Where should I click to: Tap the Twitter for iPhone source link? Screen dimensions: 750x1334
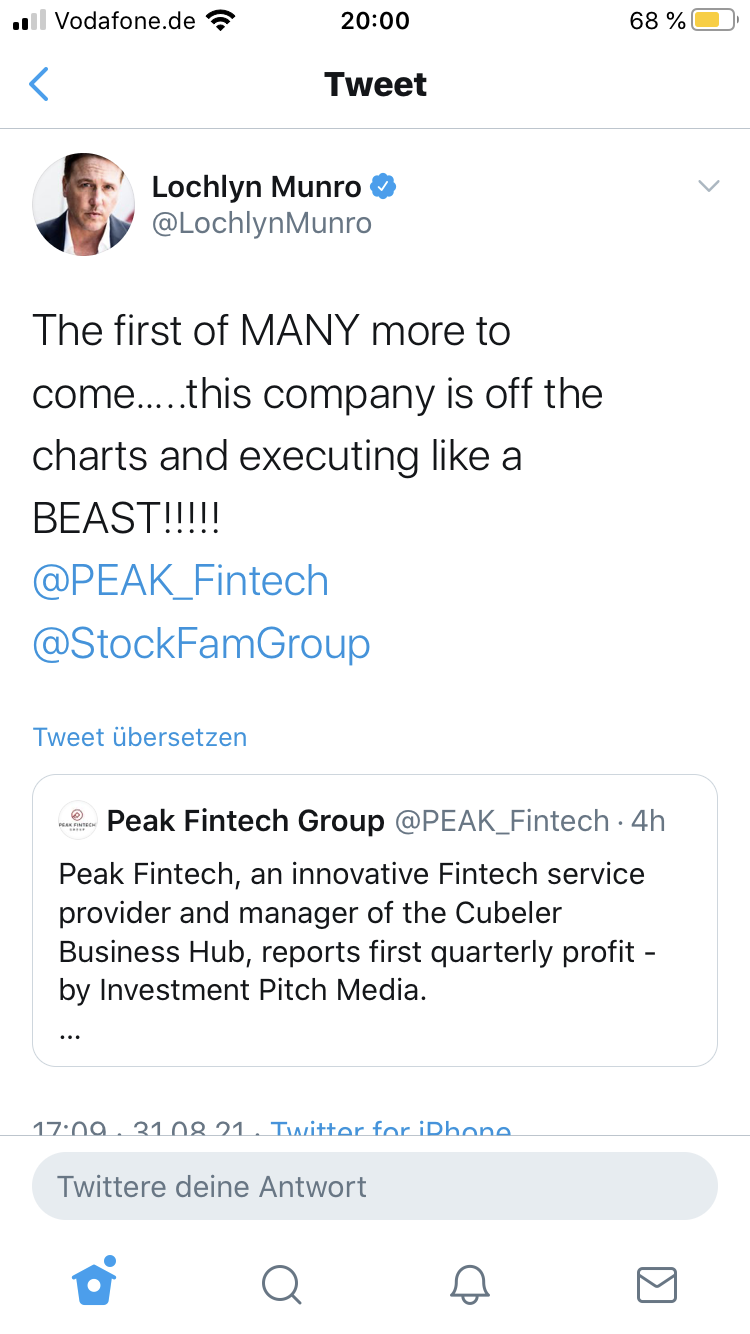point(391,1129)
